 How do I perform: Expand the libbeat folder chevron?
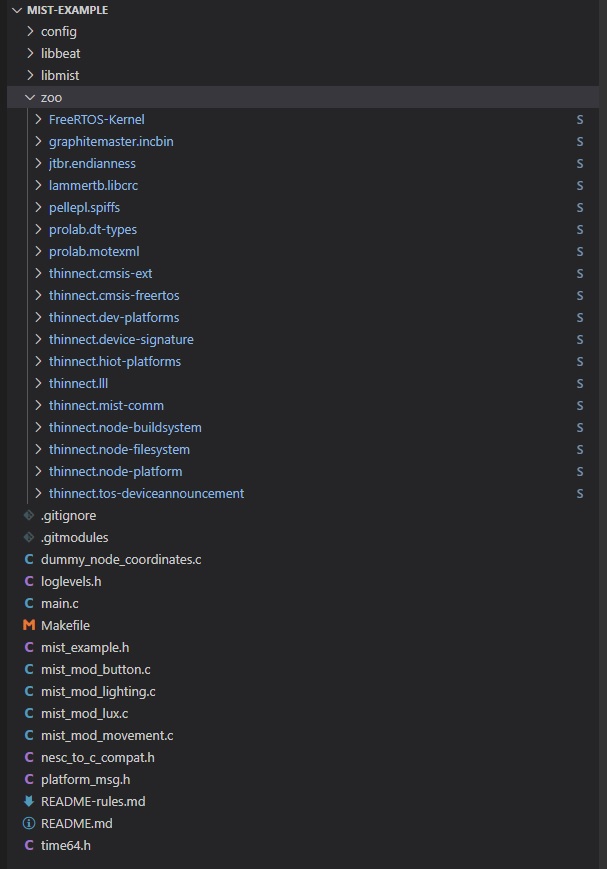click(x=30, y=53)
